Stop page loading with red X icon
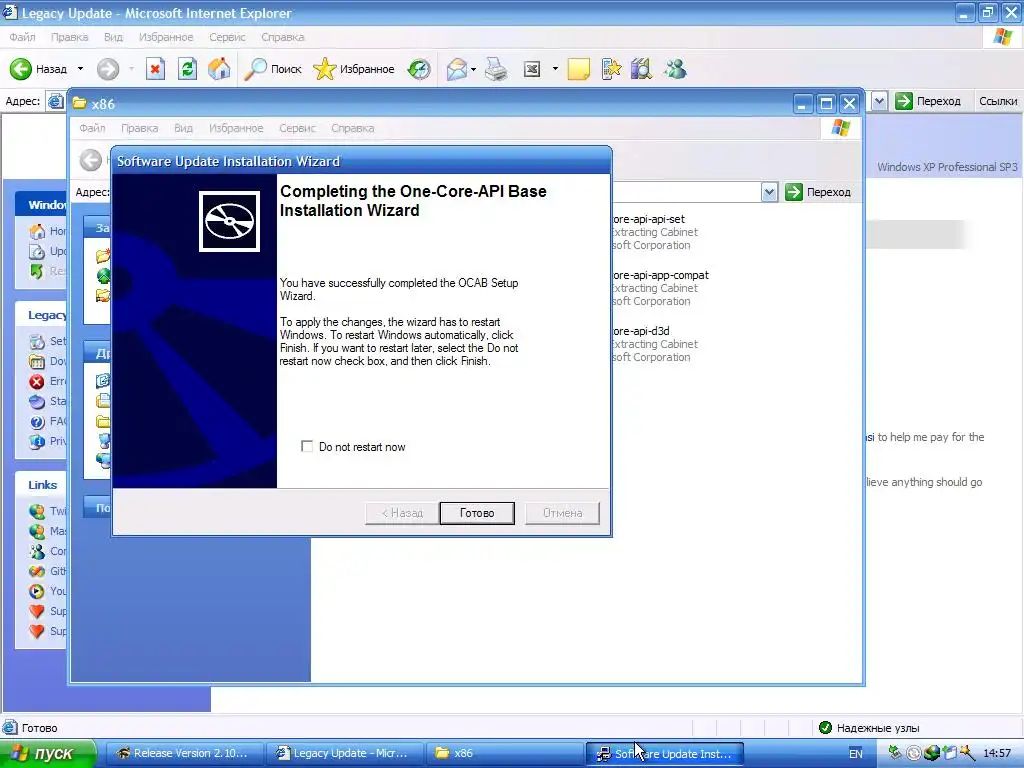1024x768 pixels. click(155, 69)
